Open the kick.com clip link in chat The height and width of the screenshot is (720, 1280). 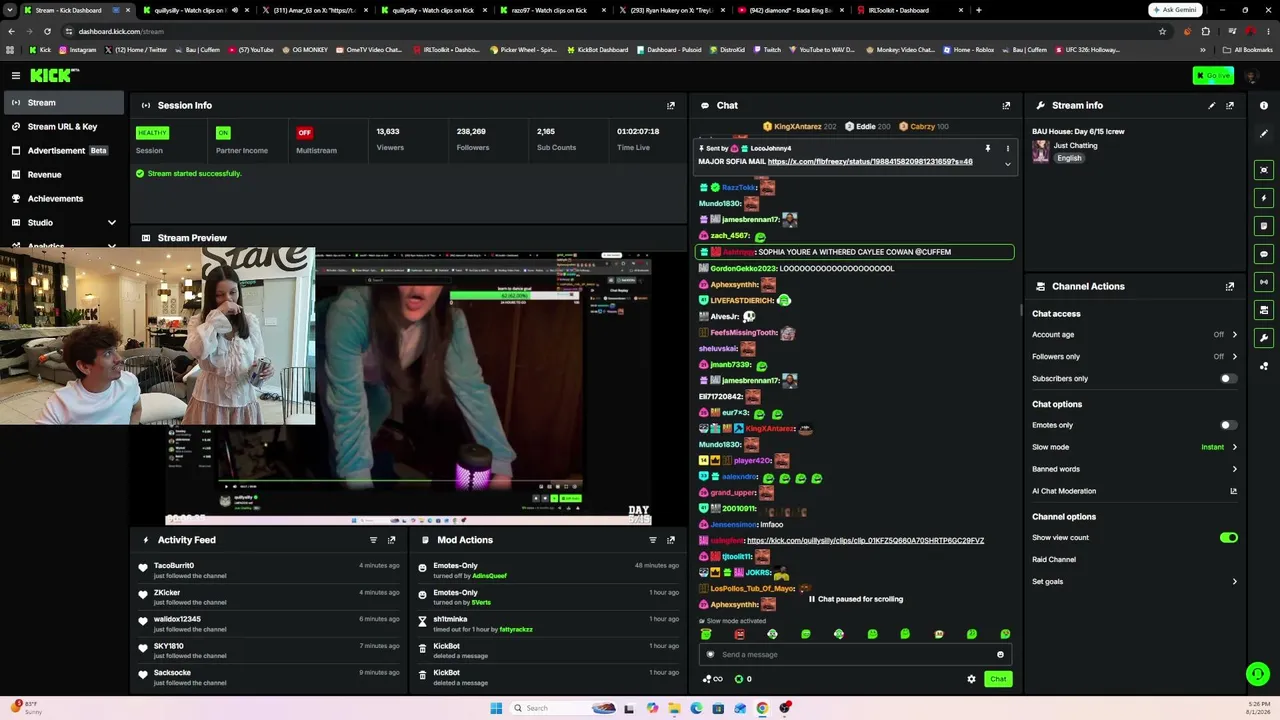865,541
